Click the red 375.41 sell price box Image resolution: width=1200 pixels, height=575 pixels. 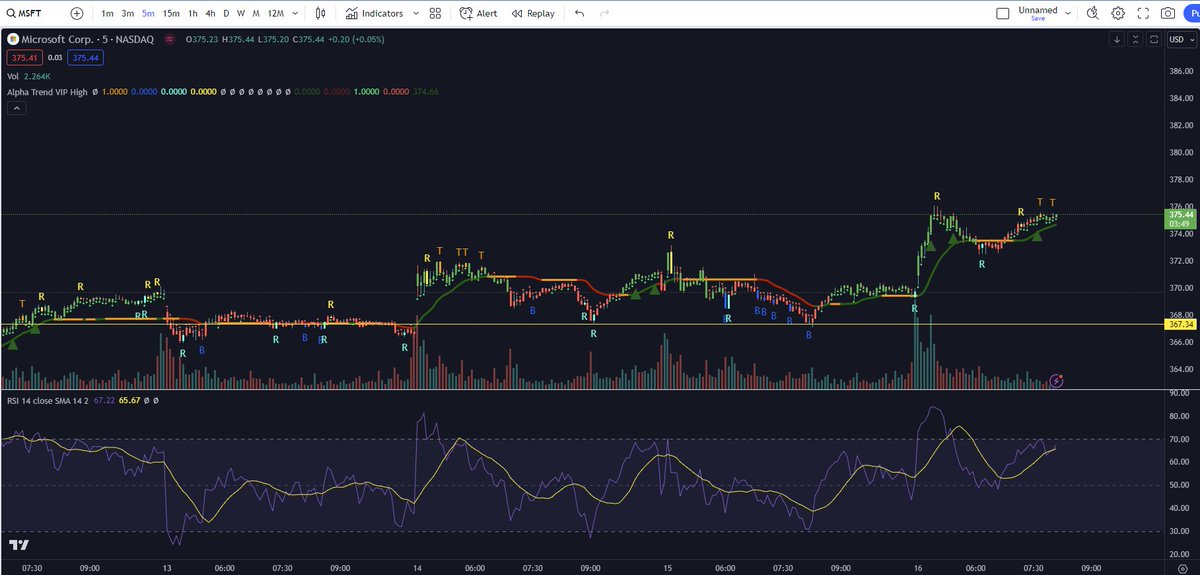pos(25,58)
